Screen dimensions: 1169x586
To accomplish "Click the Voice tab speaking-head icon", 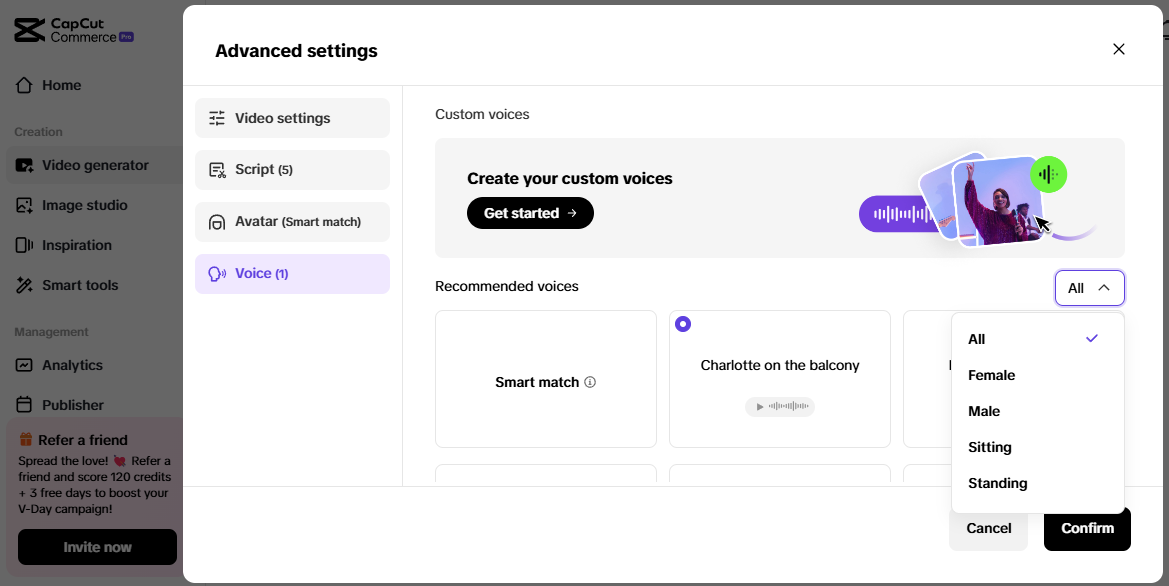I will [x=217, y=274].
